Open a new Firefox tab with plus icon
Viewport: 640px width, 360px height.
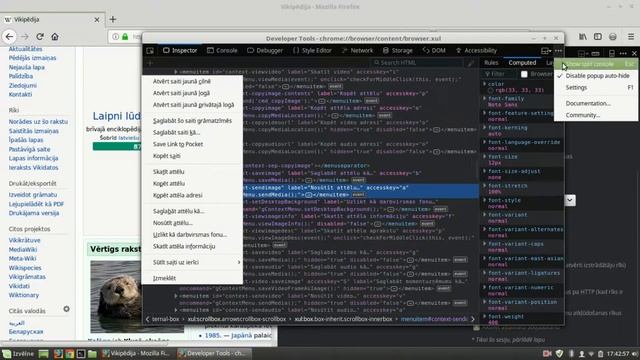point(113,19)
